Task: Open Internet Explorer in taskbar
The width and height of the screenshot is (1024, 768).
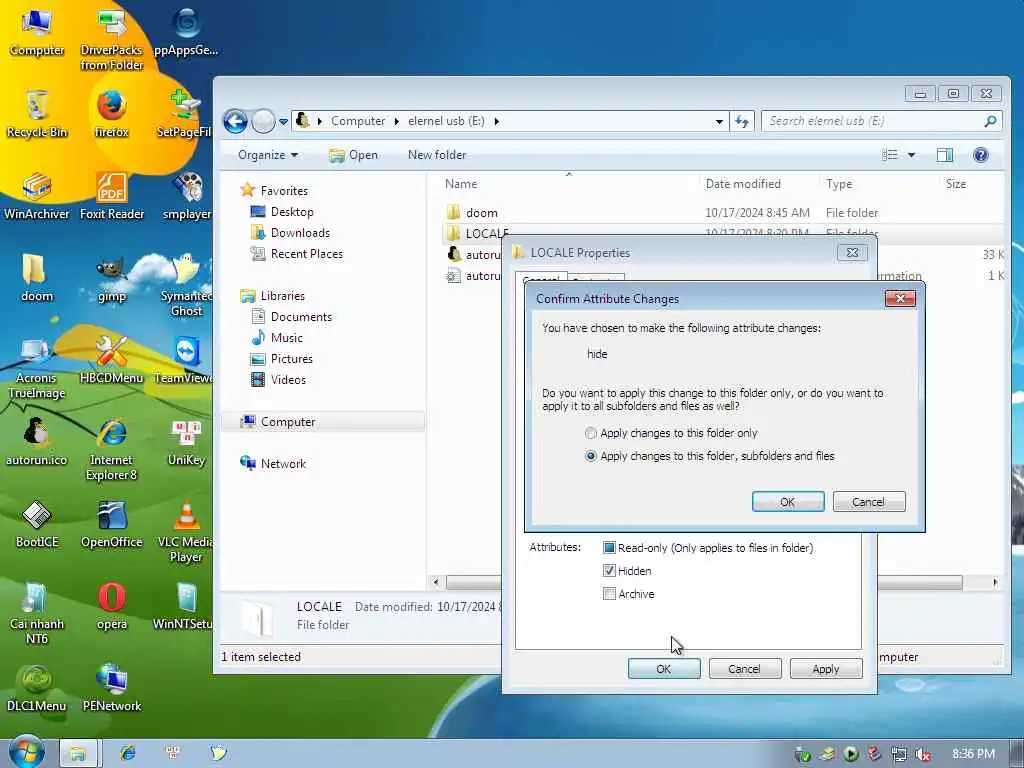Action: click(128, 753)
